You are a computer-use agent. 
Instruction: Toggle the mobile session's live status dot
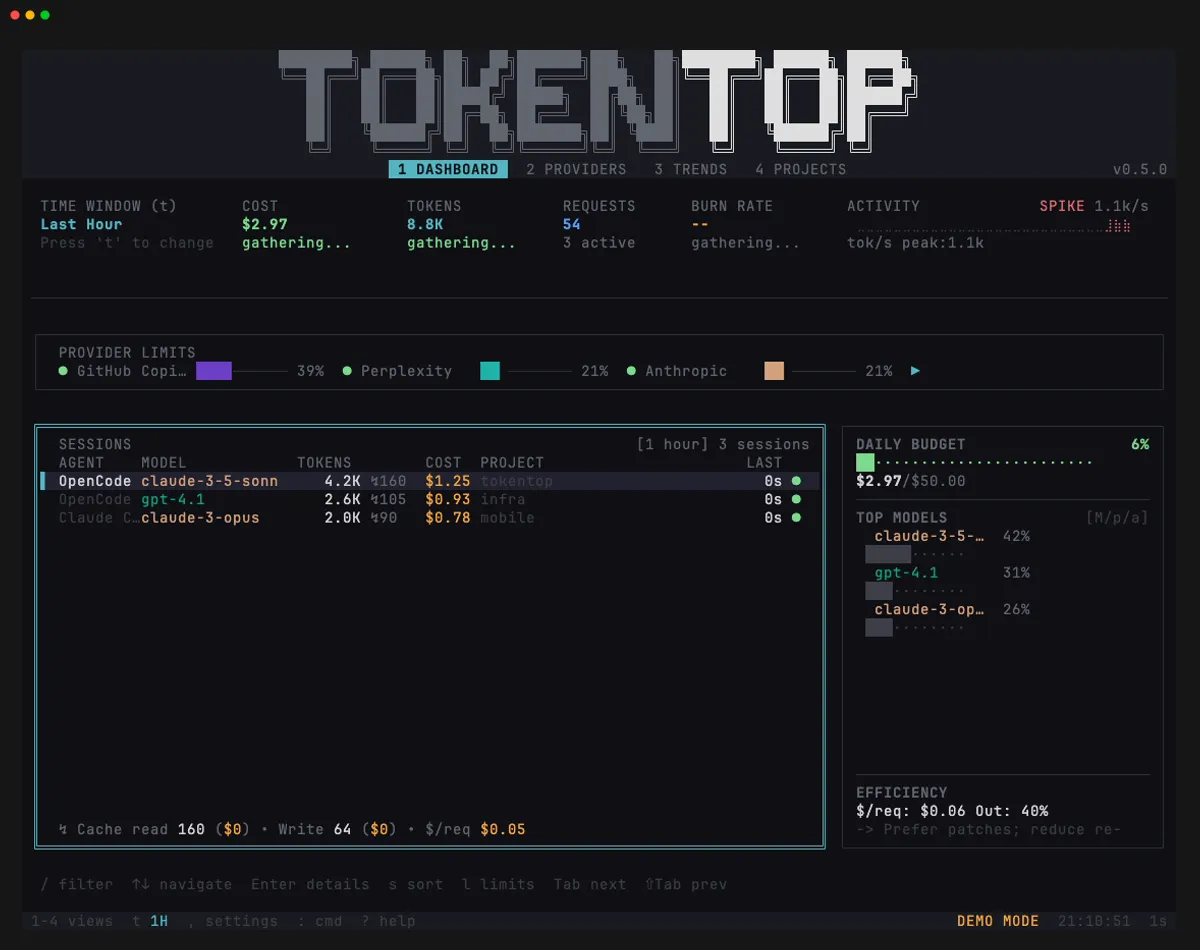point(795,518)
